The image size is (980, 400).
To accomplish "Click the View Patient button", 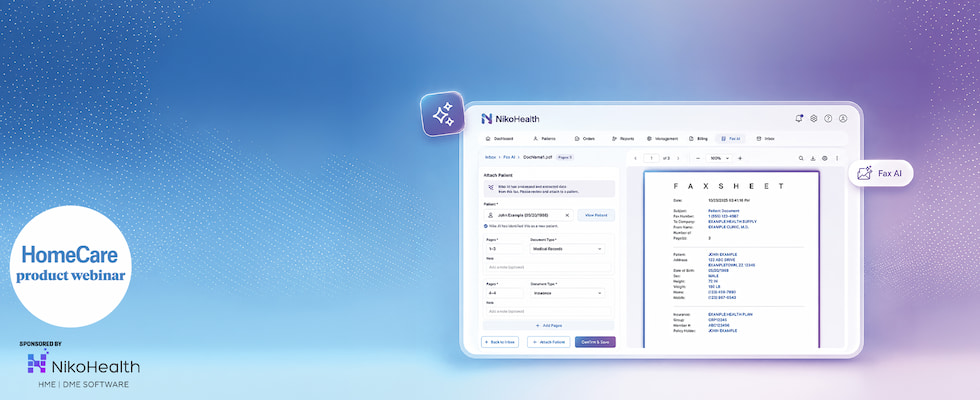I will pos(596,215).
